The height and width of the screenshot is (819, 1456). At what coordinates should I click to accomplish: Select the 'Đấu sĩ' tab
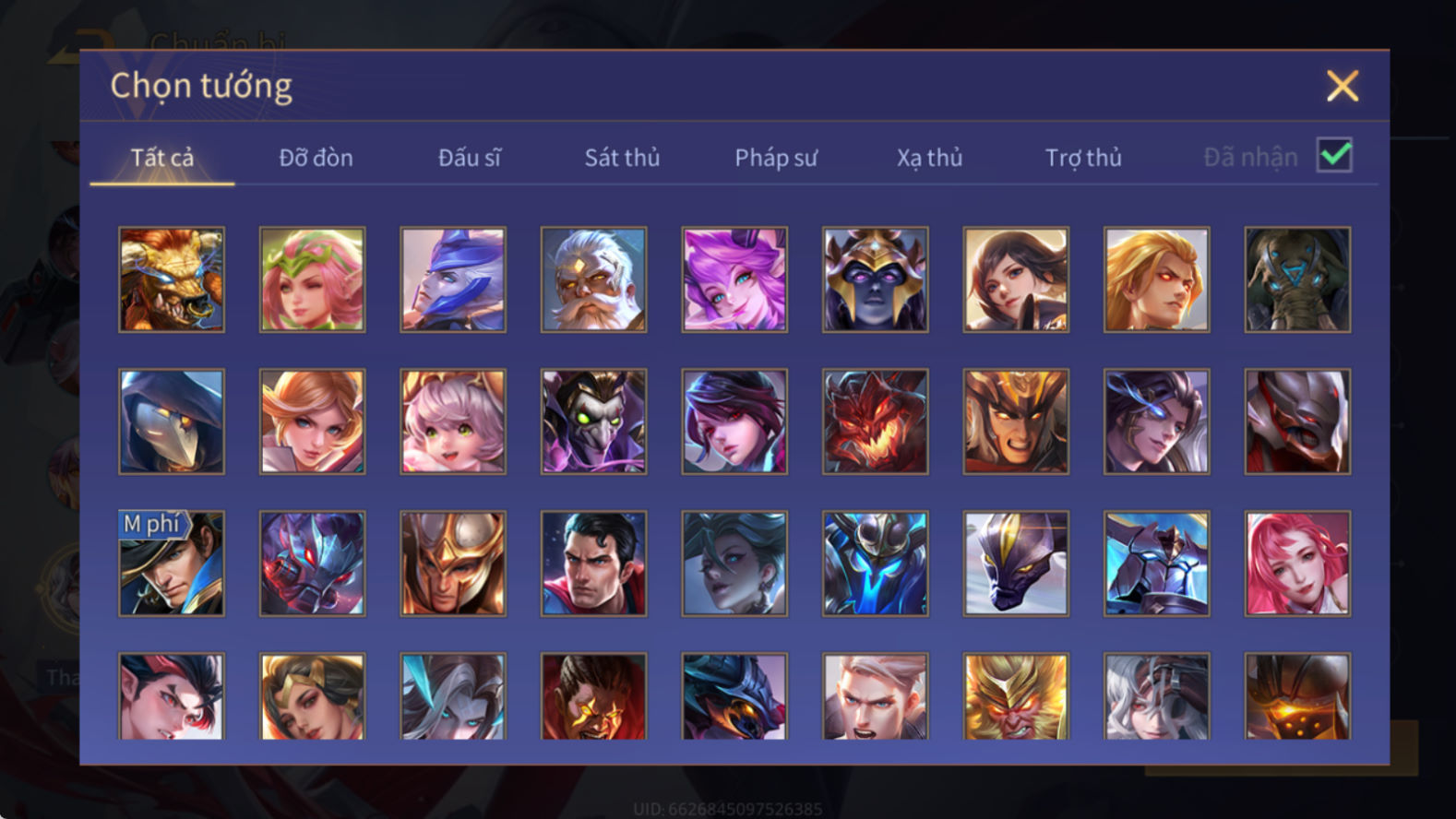(x=469, y=158)
